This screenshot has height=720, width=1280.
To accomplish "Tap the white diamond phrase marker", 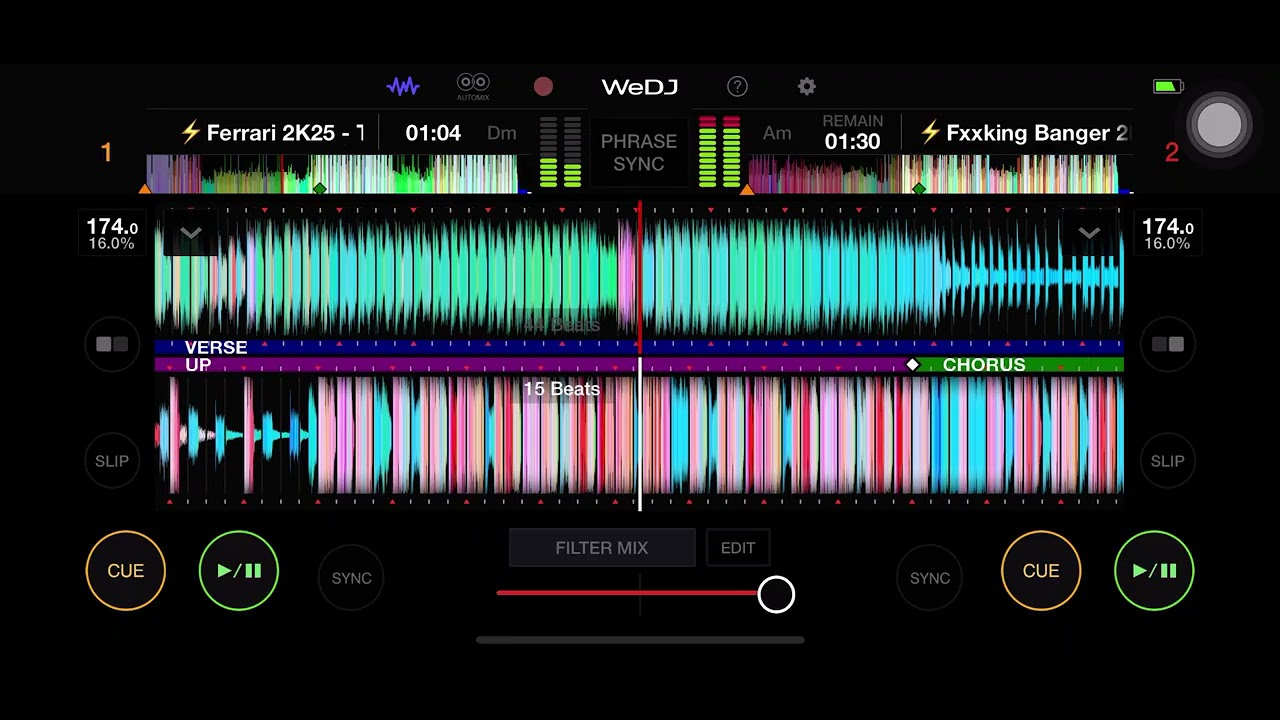I will 912,365.
